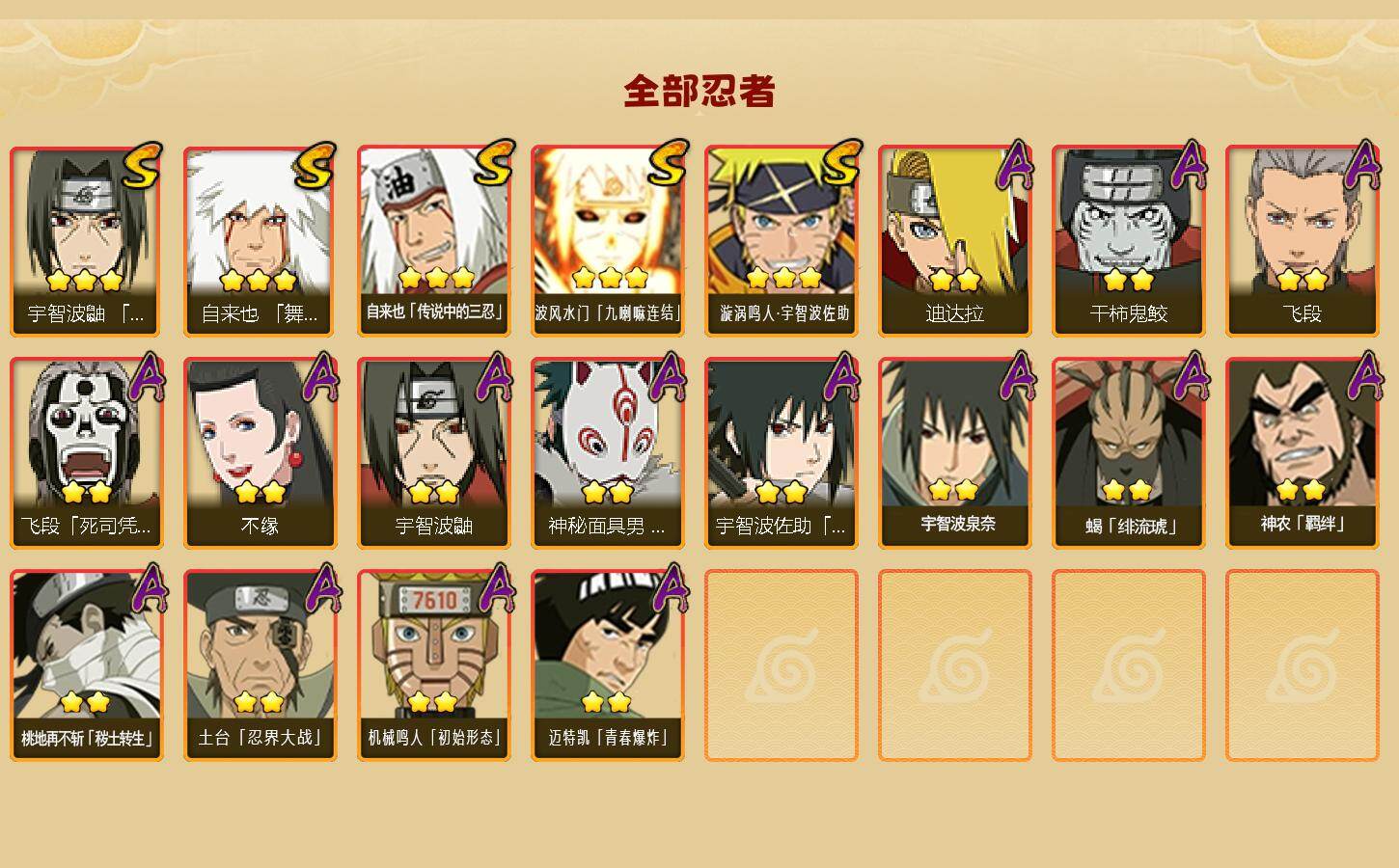This screenshot has width=1399, height=868.
Task: Select 自来也「传说中的三忍」 card
Action: (x=433, y=241)
